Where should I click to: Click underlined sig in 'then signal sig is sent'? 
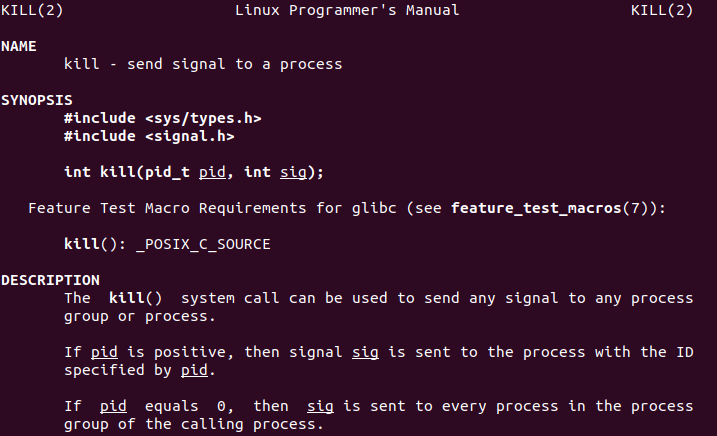[365, 352]
